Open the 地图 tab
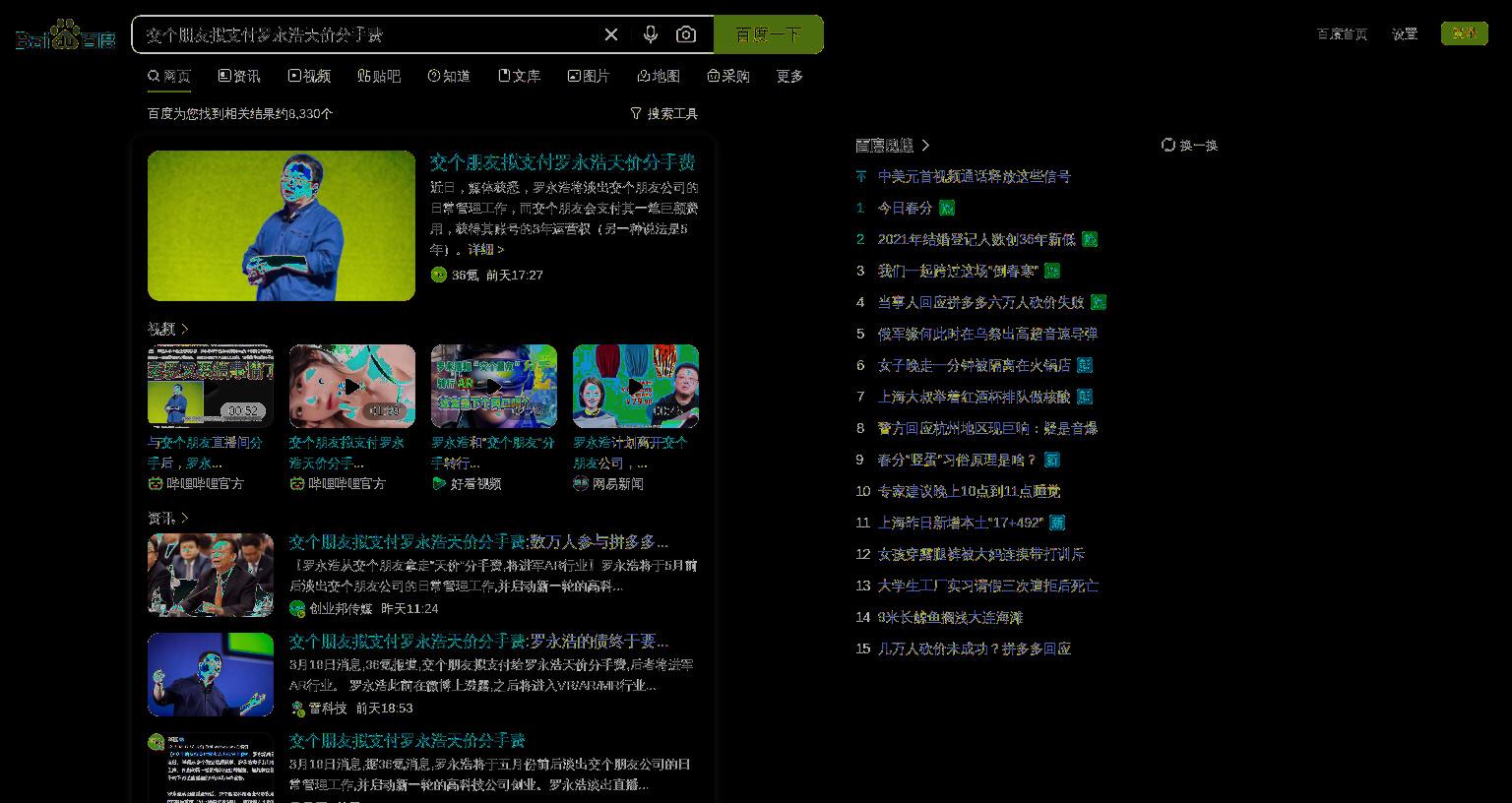 (659, 76)
